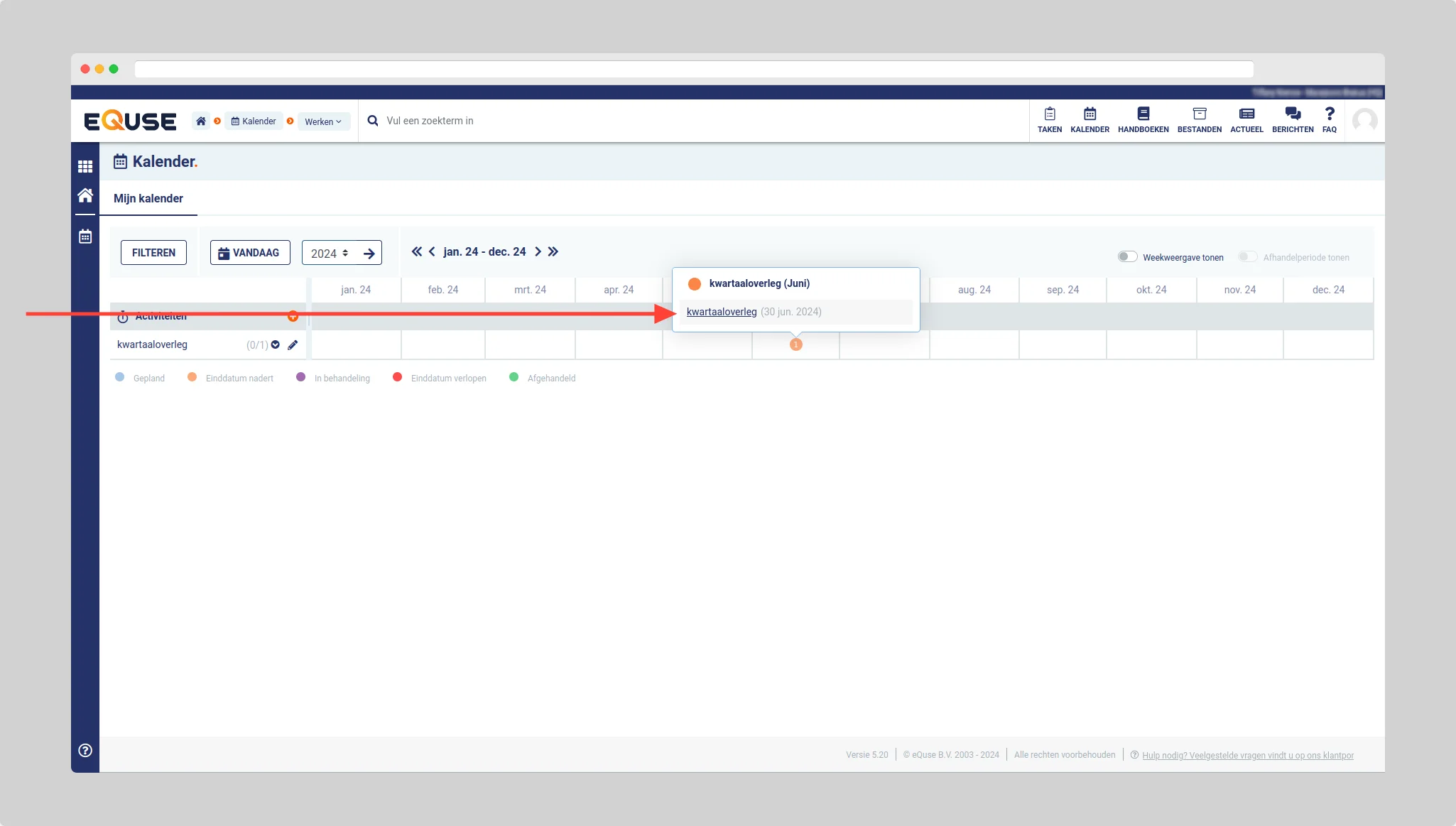Click the orange June timeline marker
The height and width of the screenshot is (826, 1456).
click(x=795, y=344)
